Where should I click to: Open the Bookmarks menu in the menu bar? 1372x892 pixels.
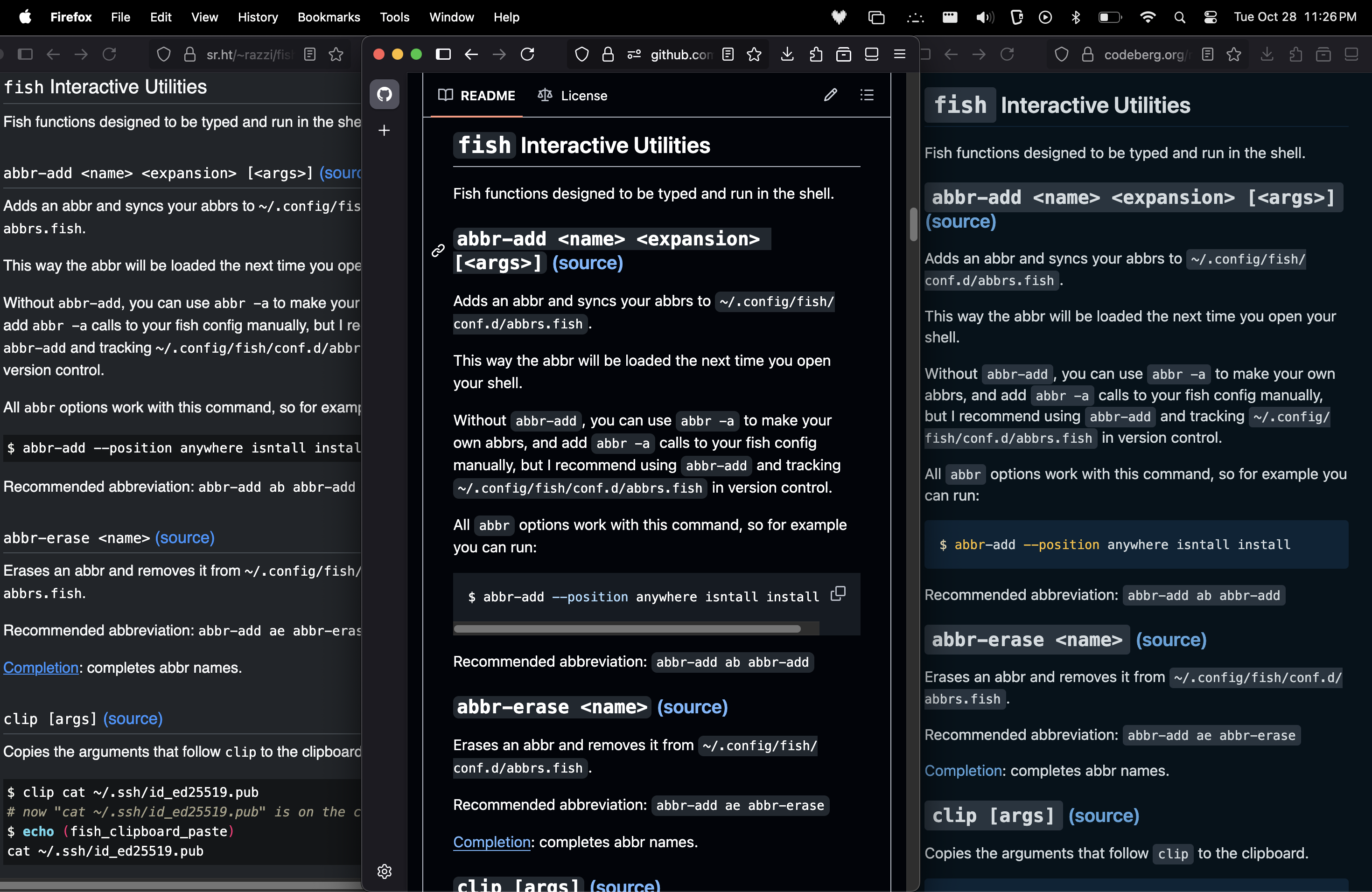[329, 17]
